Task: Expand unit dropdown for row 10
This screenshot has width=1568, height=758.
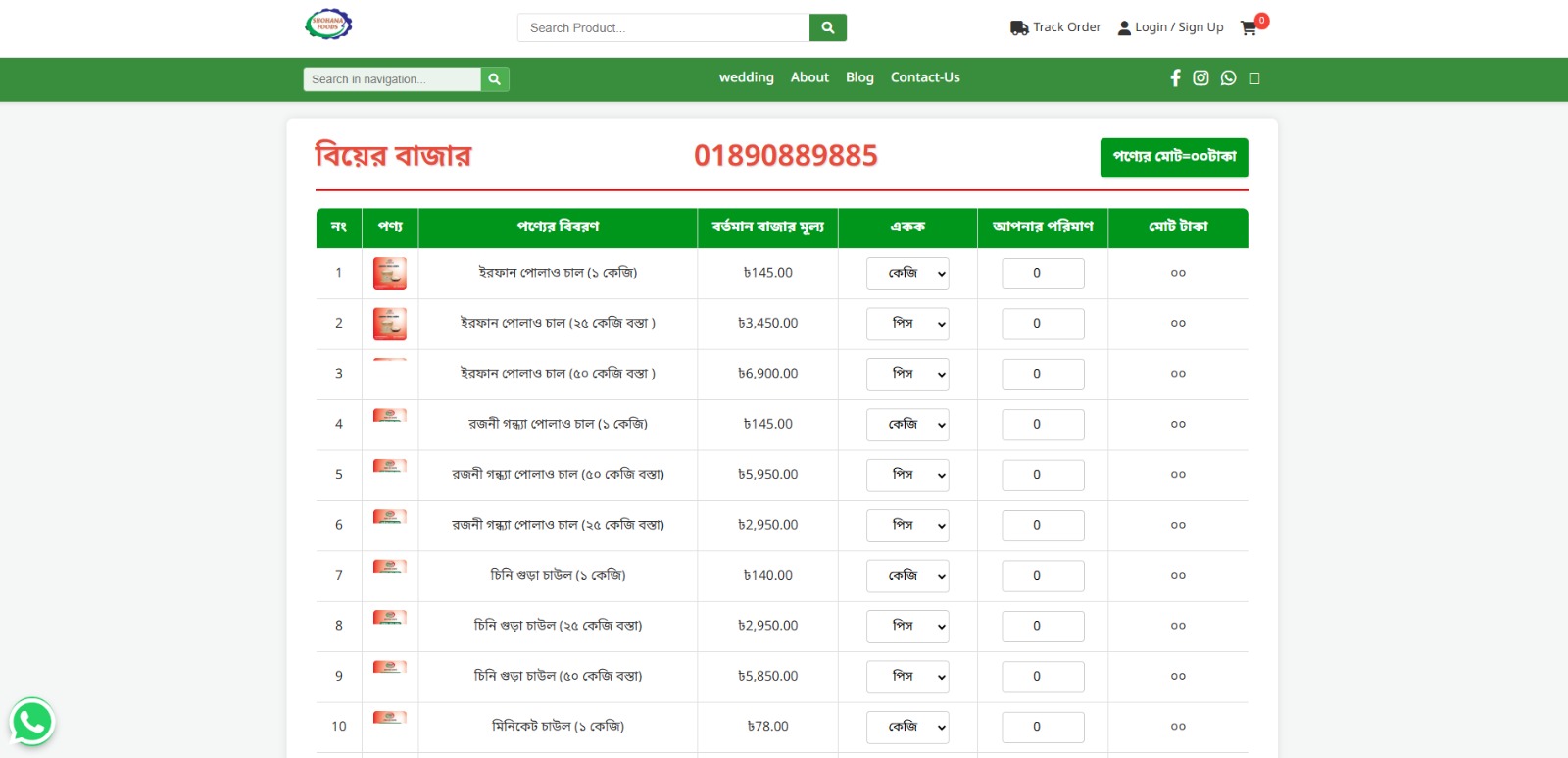Action: click(907, 727)
